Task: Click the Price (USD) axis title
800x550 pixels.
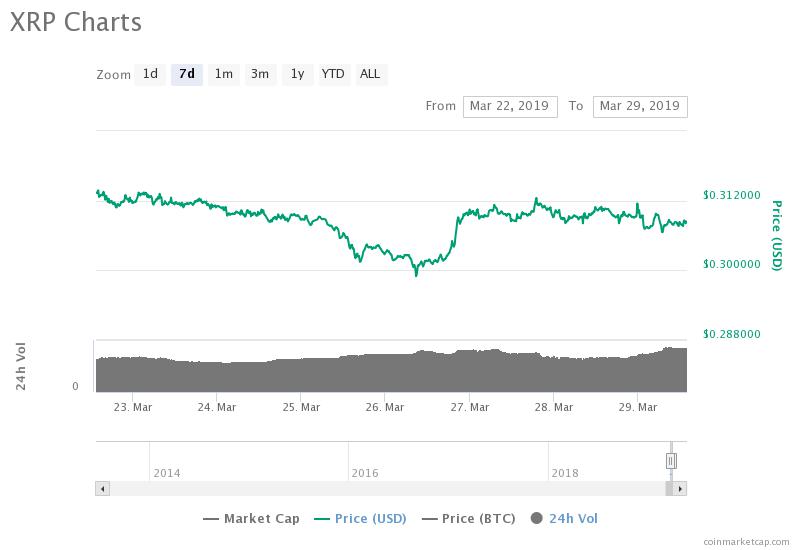Action: pyautogui.click(x=777, y=235)
